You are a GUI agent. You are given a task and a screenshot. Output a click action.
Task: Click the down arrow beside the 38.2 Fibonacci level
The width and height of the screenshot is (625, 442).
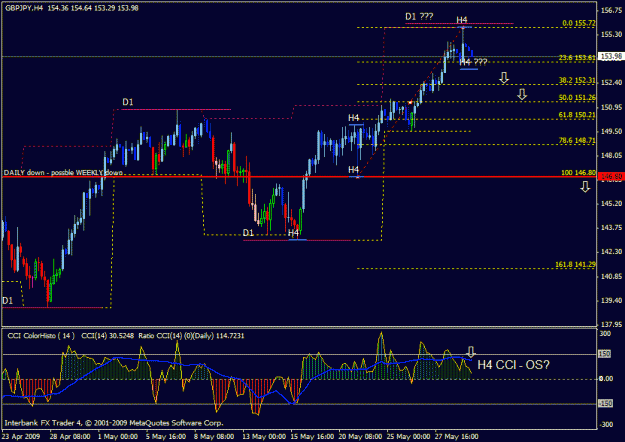click(x=504, y=78)
